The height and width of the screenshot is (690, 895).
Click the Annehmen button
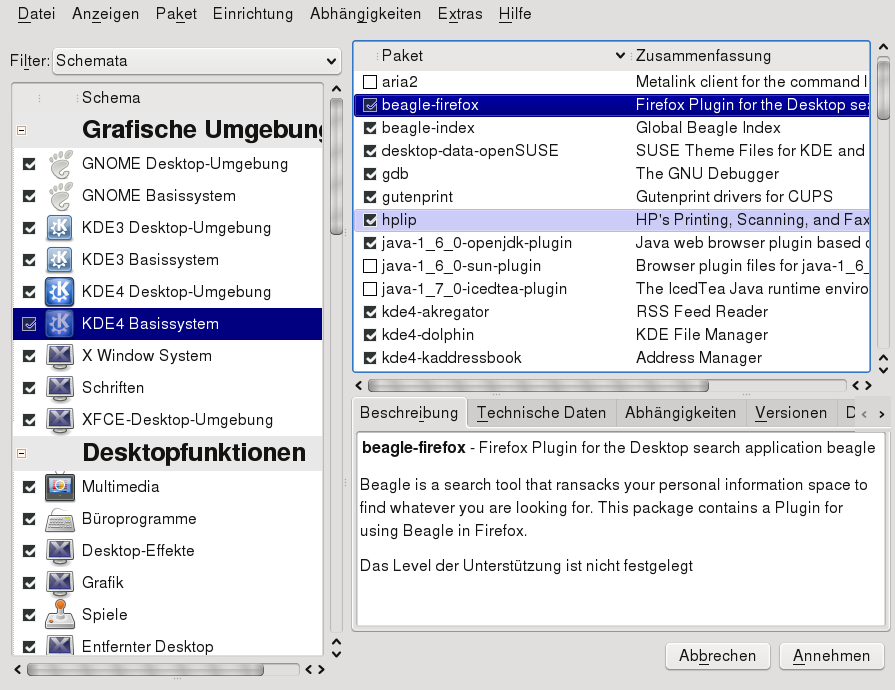coord(831,656)
